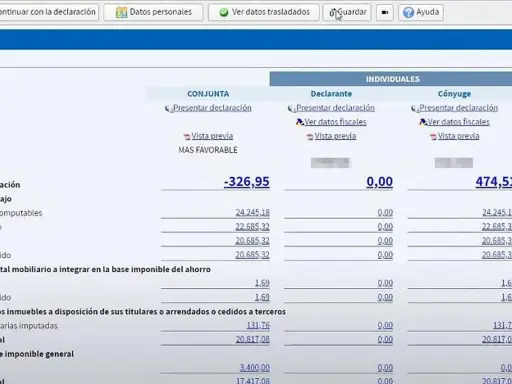The height and width of the screenshot is (384, 512).
Task: Open Ayuda help
Action: (421, 12)
